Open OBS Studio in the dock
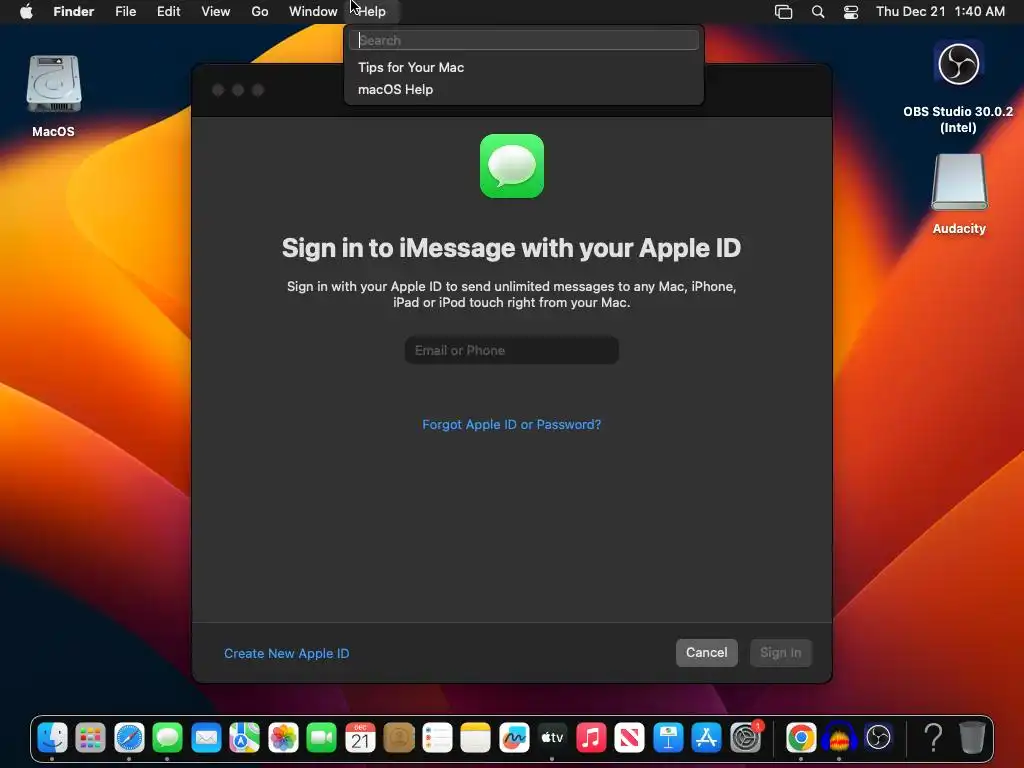 click(x=878, y=738)
